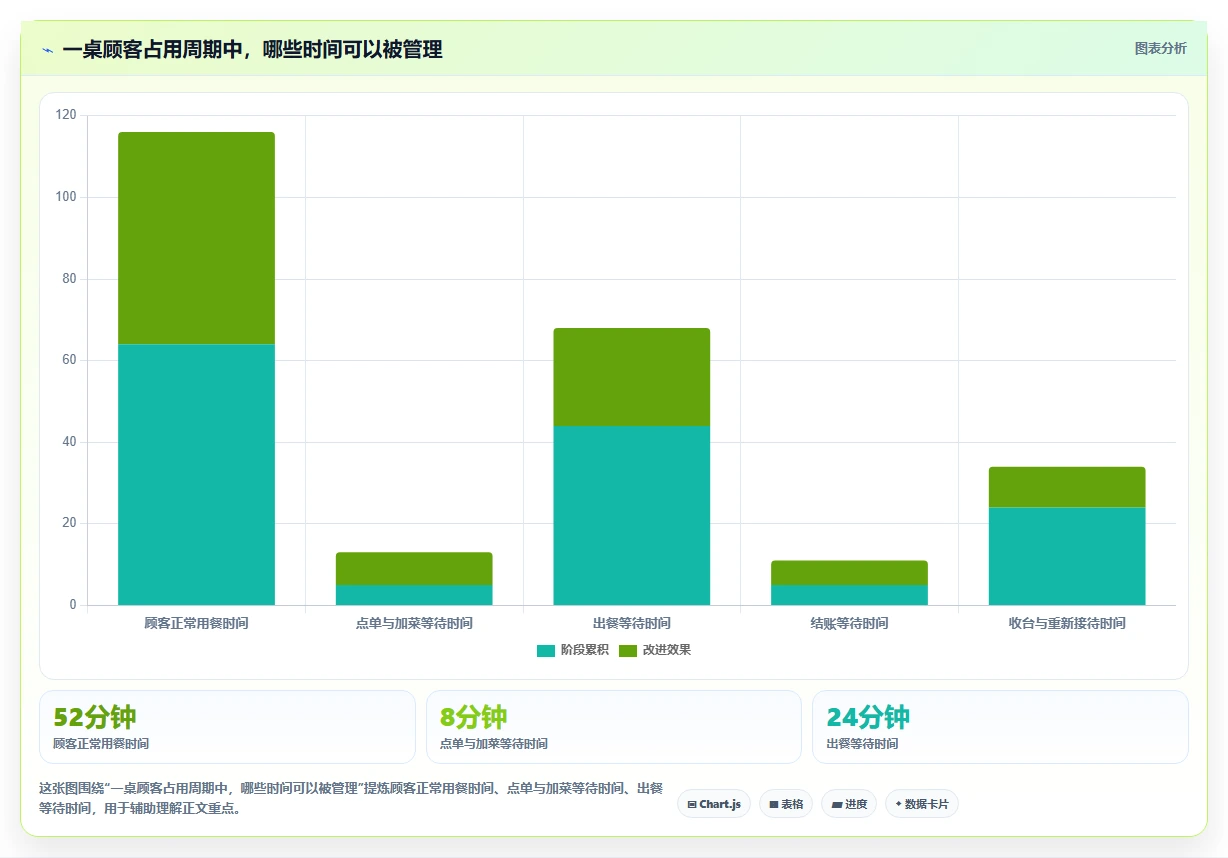The width and height of the screenshot is (1228, 858).
Task: Click the x-axis label 收台与重新接待时间
Action: click(1067, 623)
